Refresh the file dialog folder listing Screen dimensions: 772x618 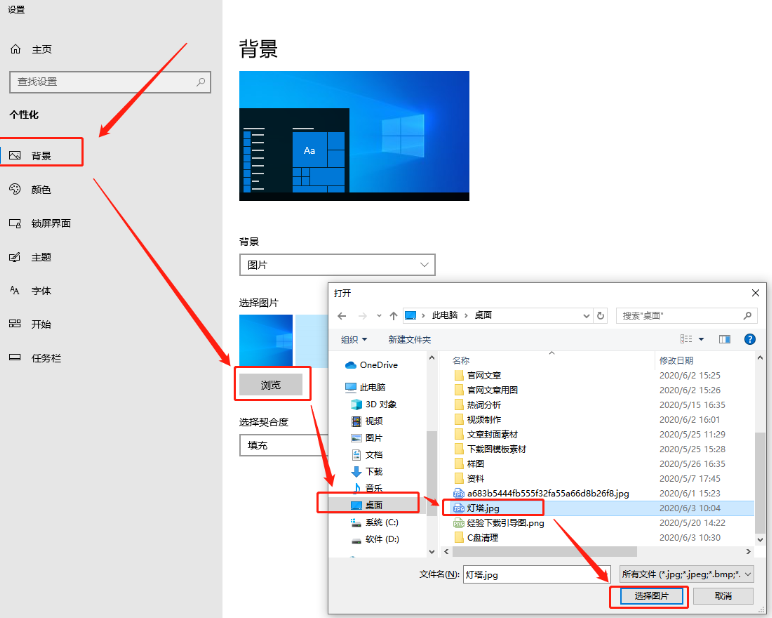pyautogui.click(x=600, y=315)
